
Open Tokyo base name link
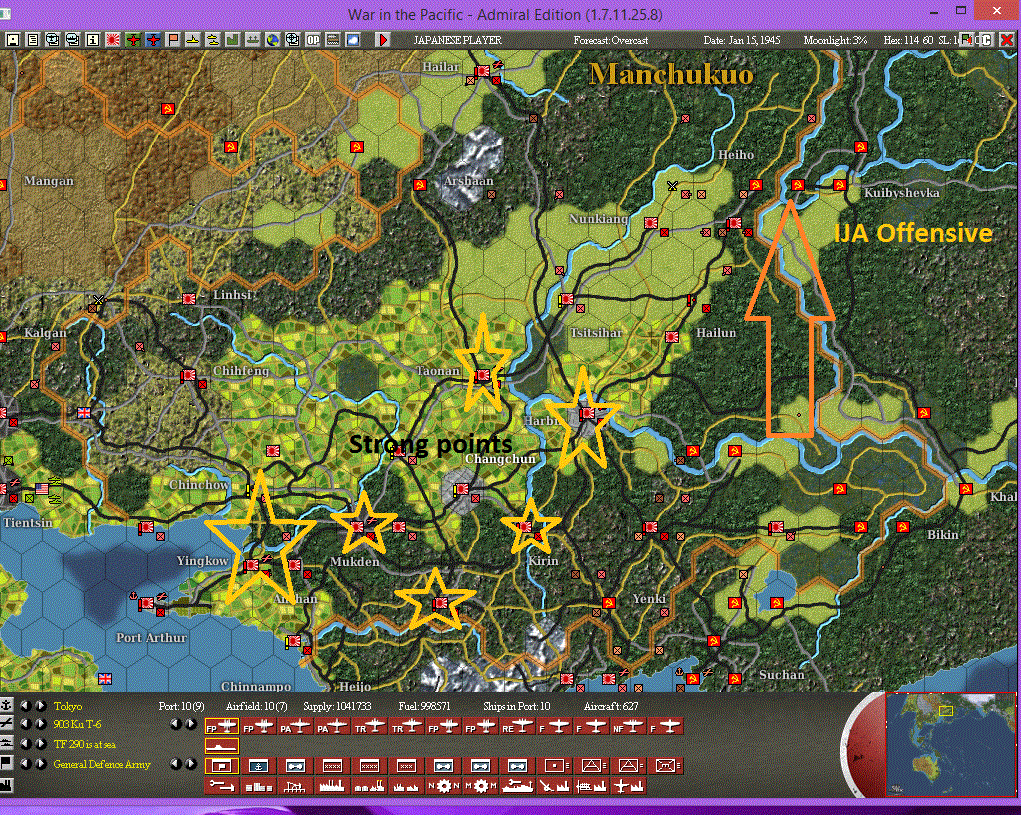point(68,706)
